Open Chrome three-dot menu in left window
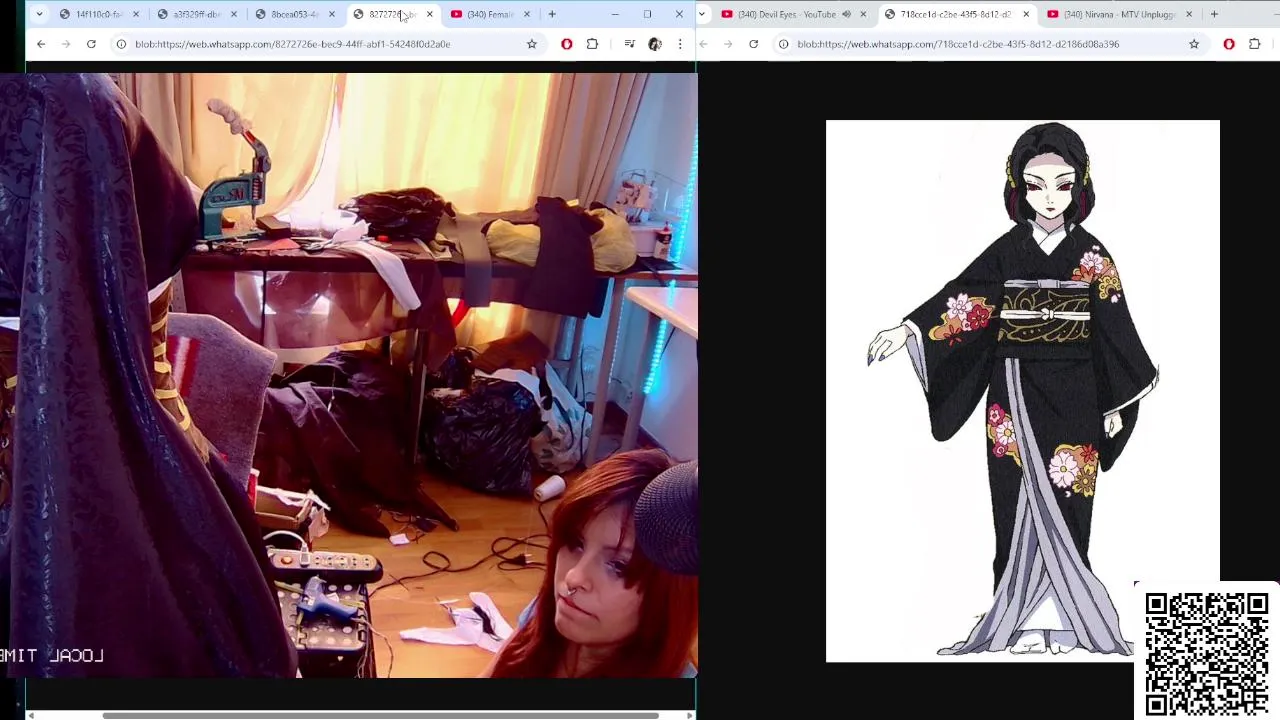 point(680,44)
